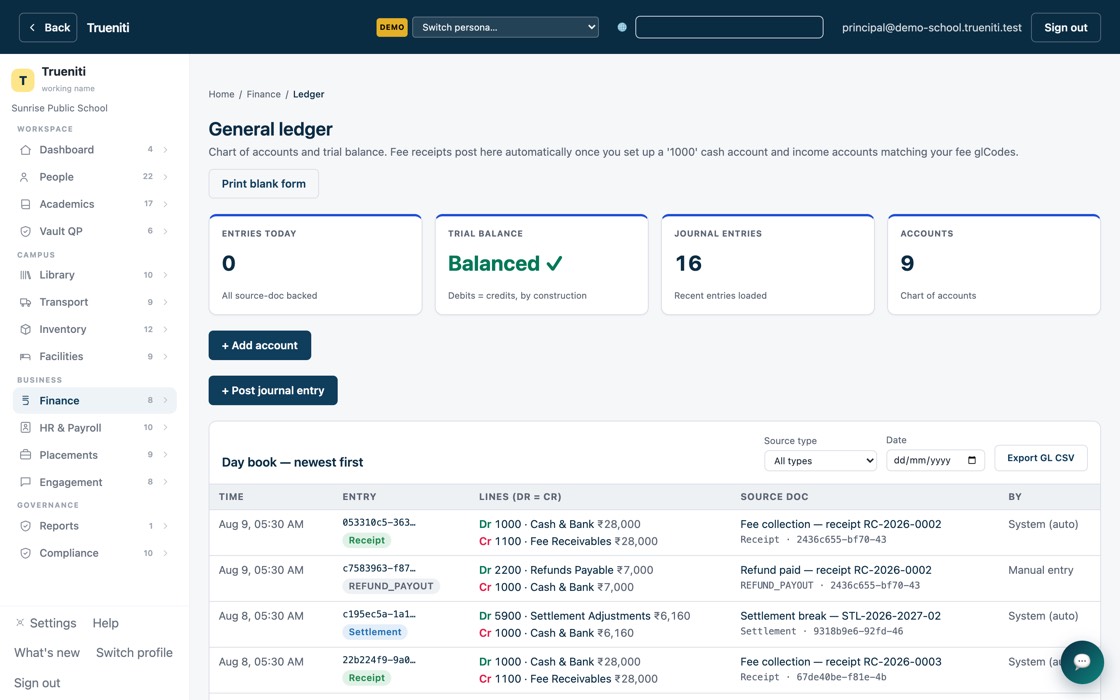Click Settlement break STL-2026-2027-02
The image size is (1120, 700).
[840, 616]
